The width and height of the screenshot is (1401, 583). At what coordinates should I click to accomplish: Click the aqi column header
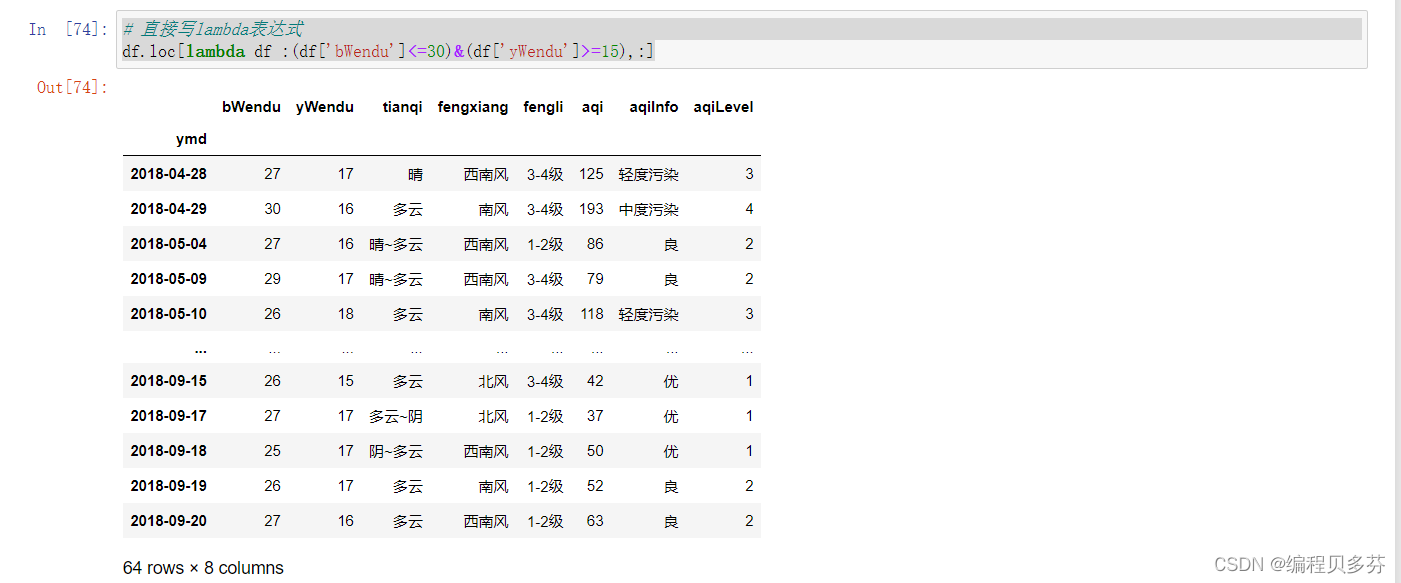pyautogui.click(x=593, y=107)
